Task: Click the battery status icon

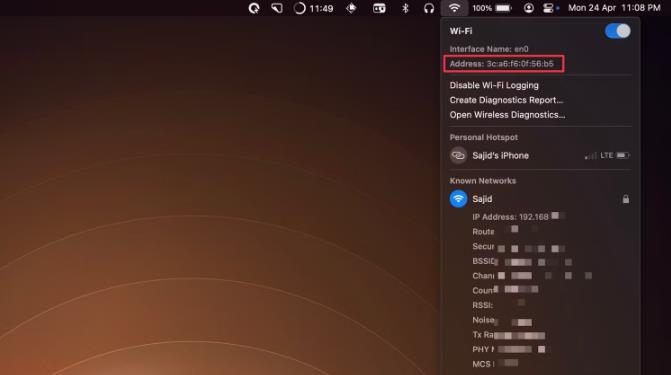Action: 504,8
